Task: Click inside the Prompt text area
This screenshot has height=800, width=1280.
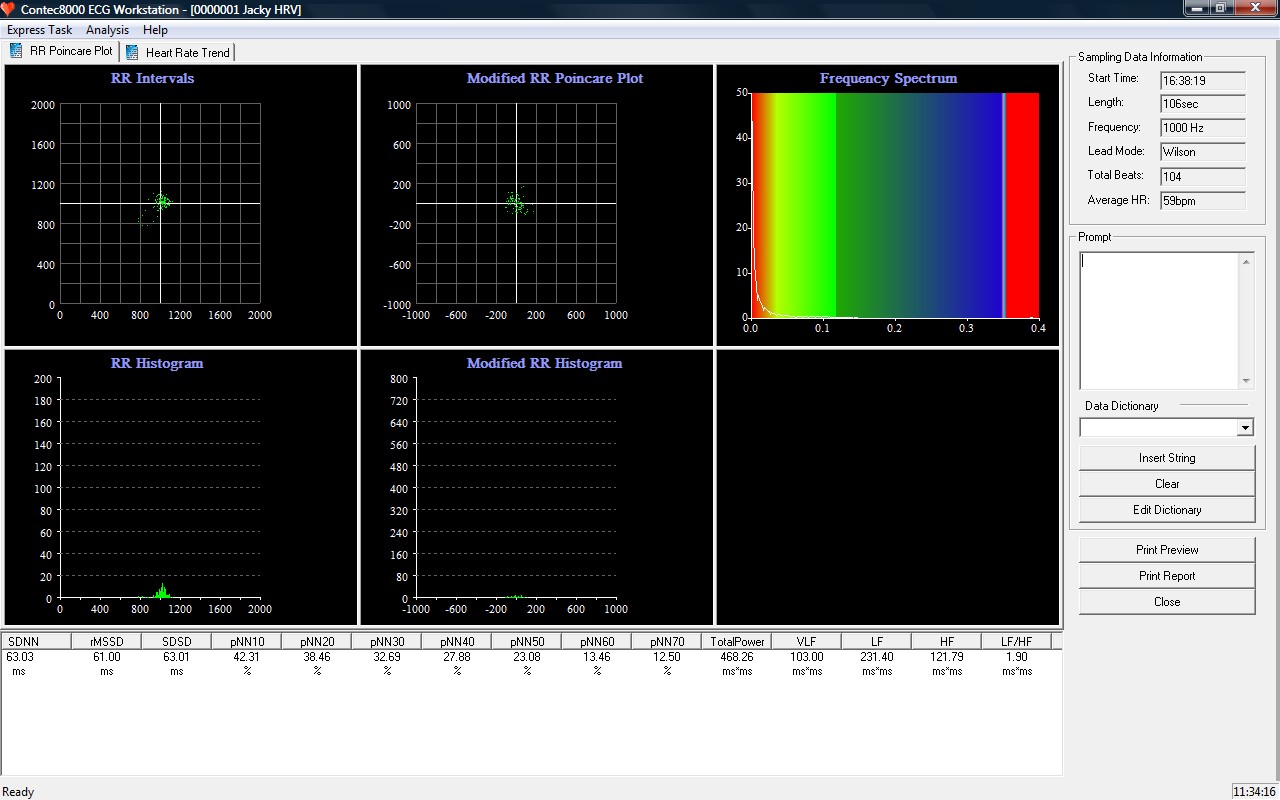Action: pos(1158,320)
